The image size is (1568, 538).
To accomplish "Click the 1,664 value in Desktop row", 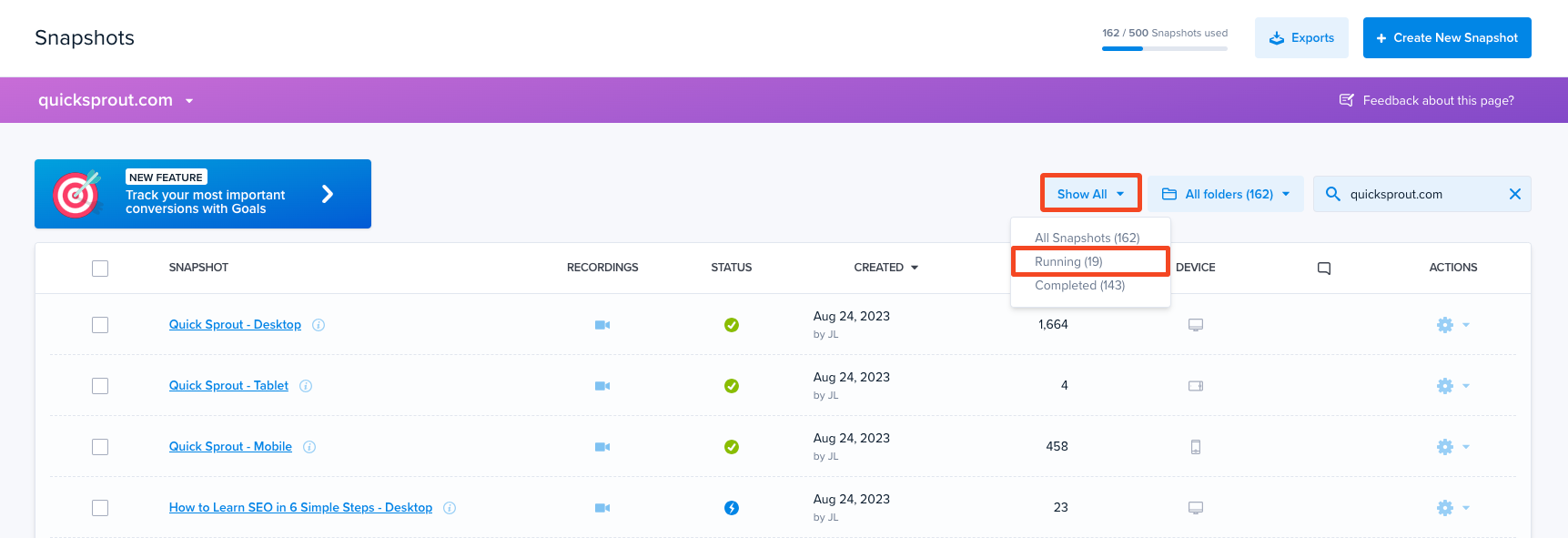I will (1053, 325).
